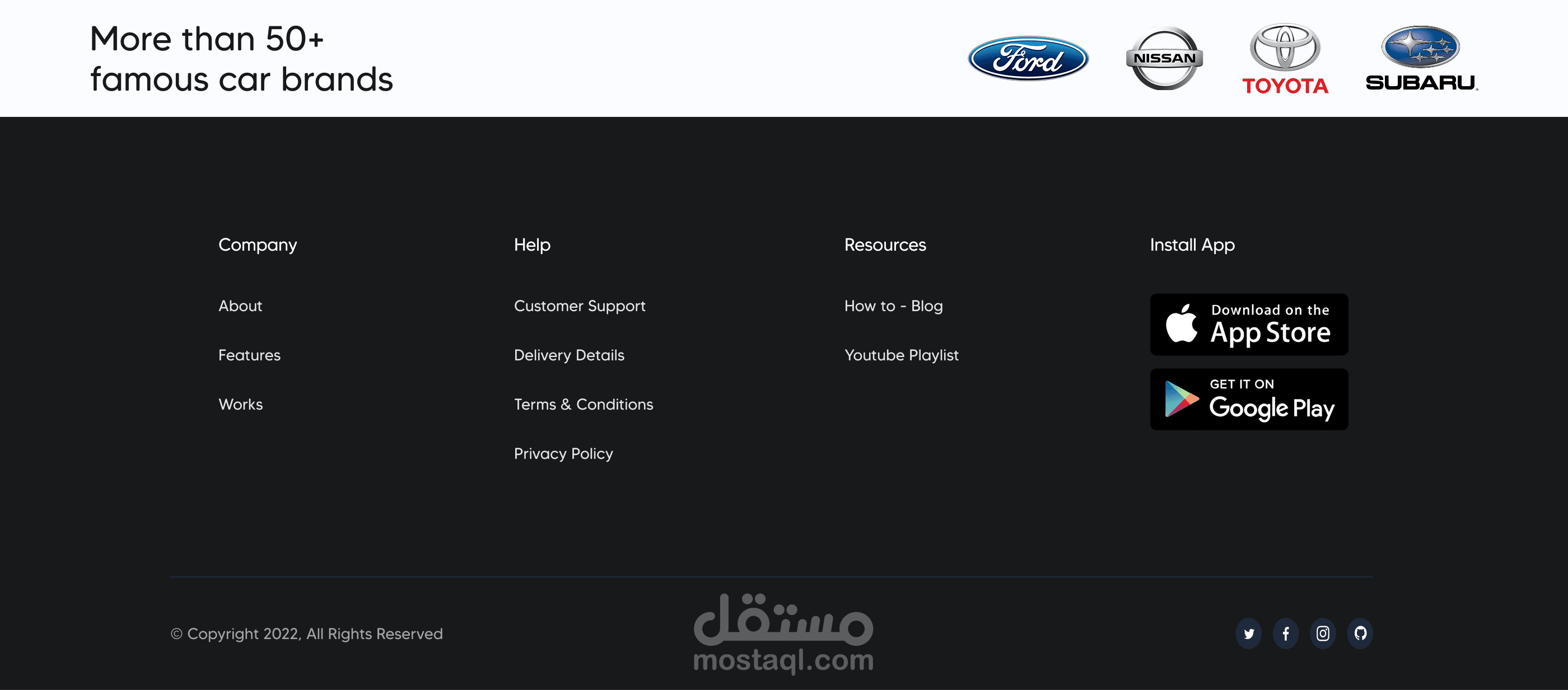Open Terms & Conditions link
Screen dimensions: 1568x690
[x=583, y=404]
